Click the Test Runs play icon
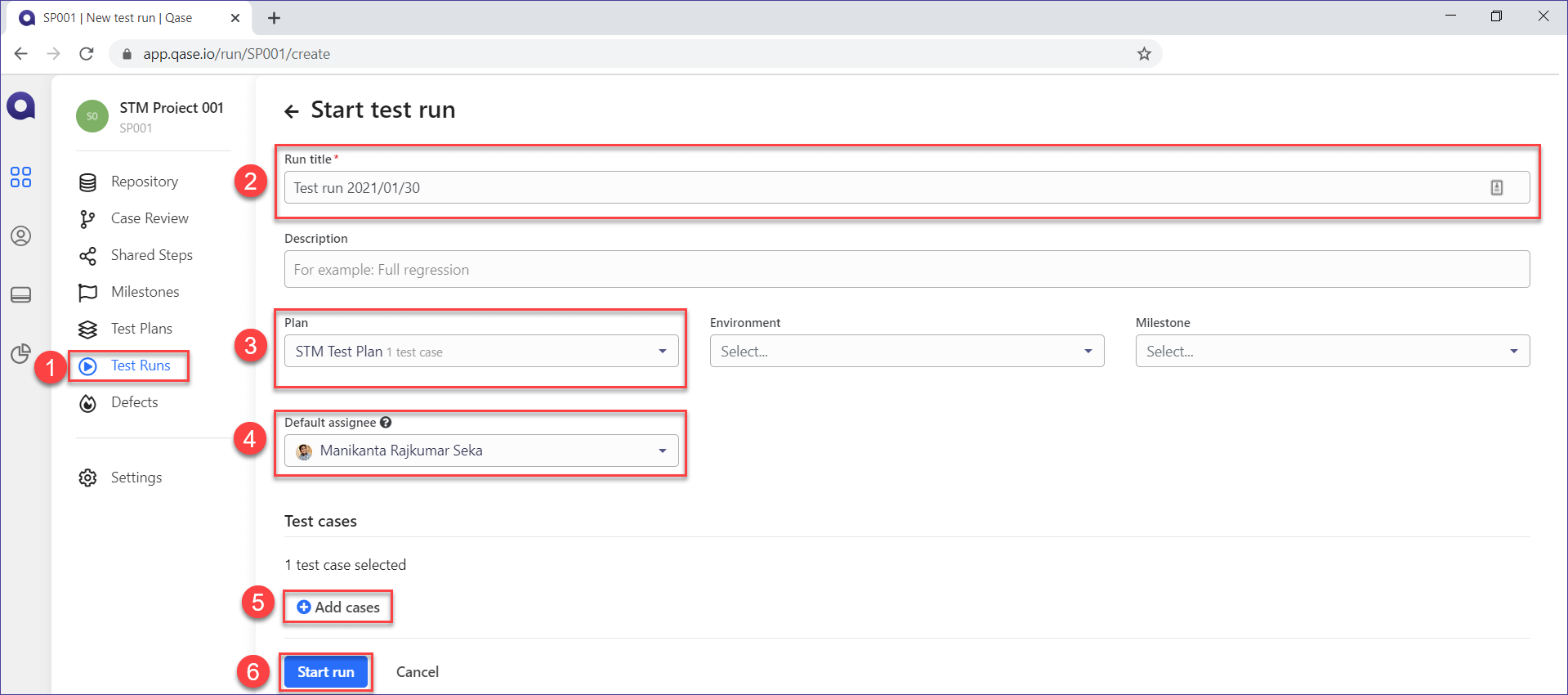 point(87,366)
